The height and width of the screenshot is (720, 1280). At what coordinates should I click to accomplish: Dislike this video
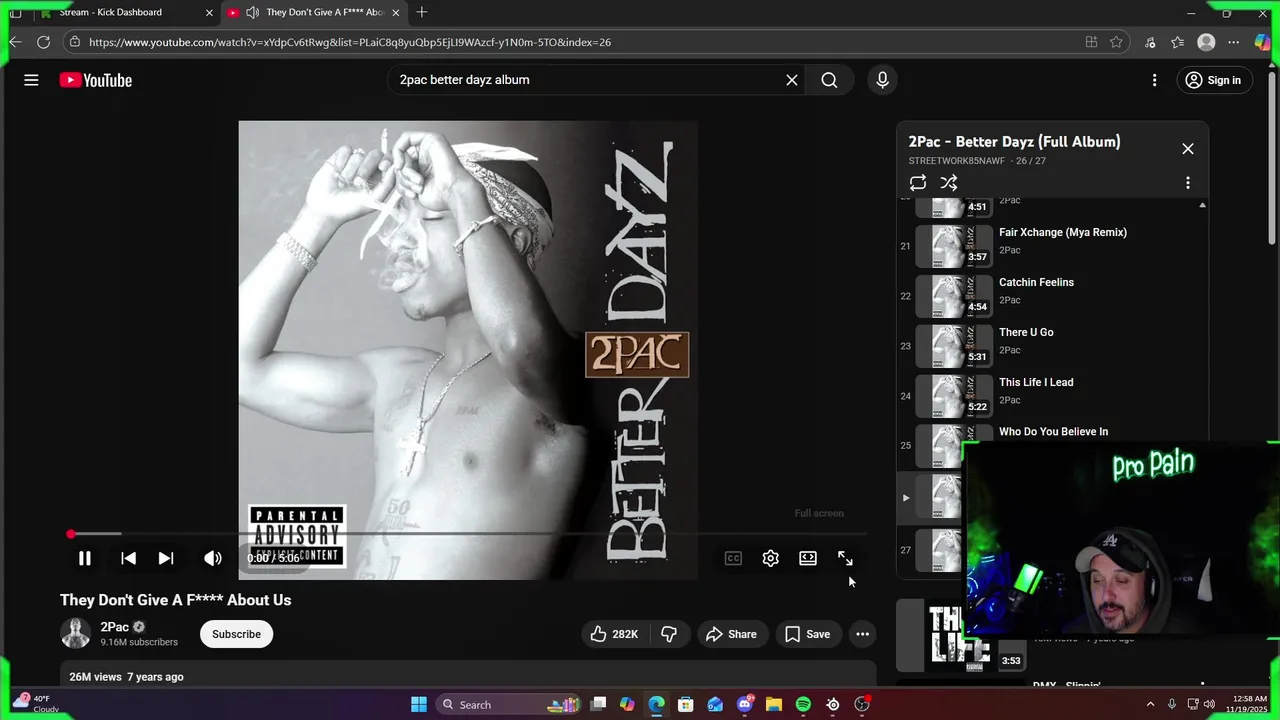(x=669, y=634)
